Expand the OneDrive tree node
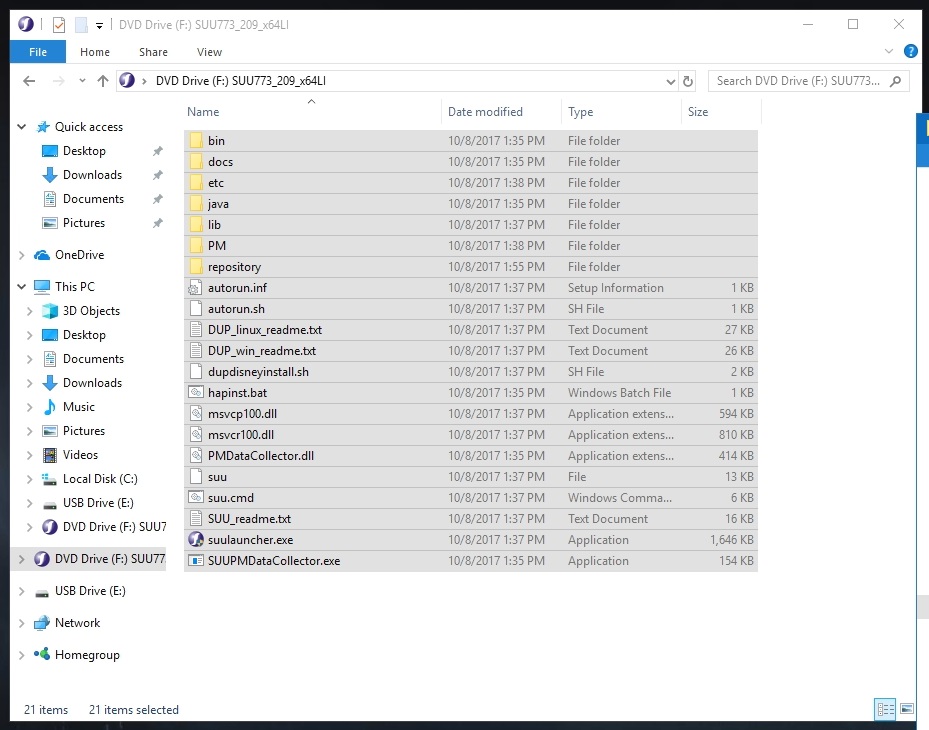Image resolution: width=929 pixels, height=730 pixels. pos(22,255)
